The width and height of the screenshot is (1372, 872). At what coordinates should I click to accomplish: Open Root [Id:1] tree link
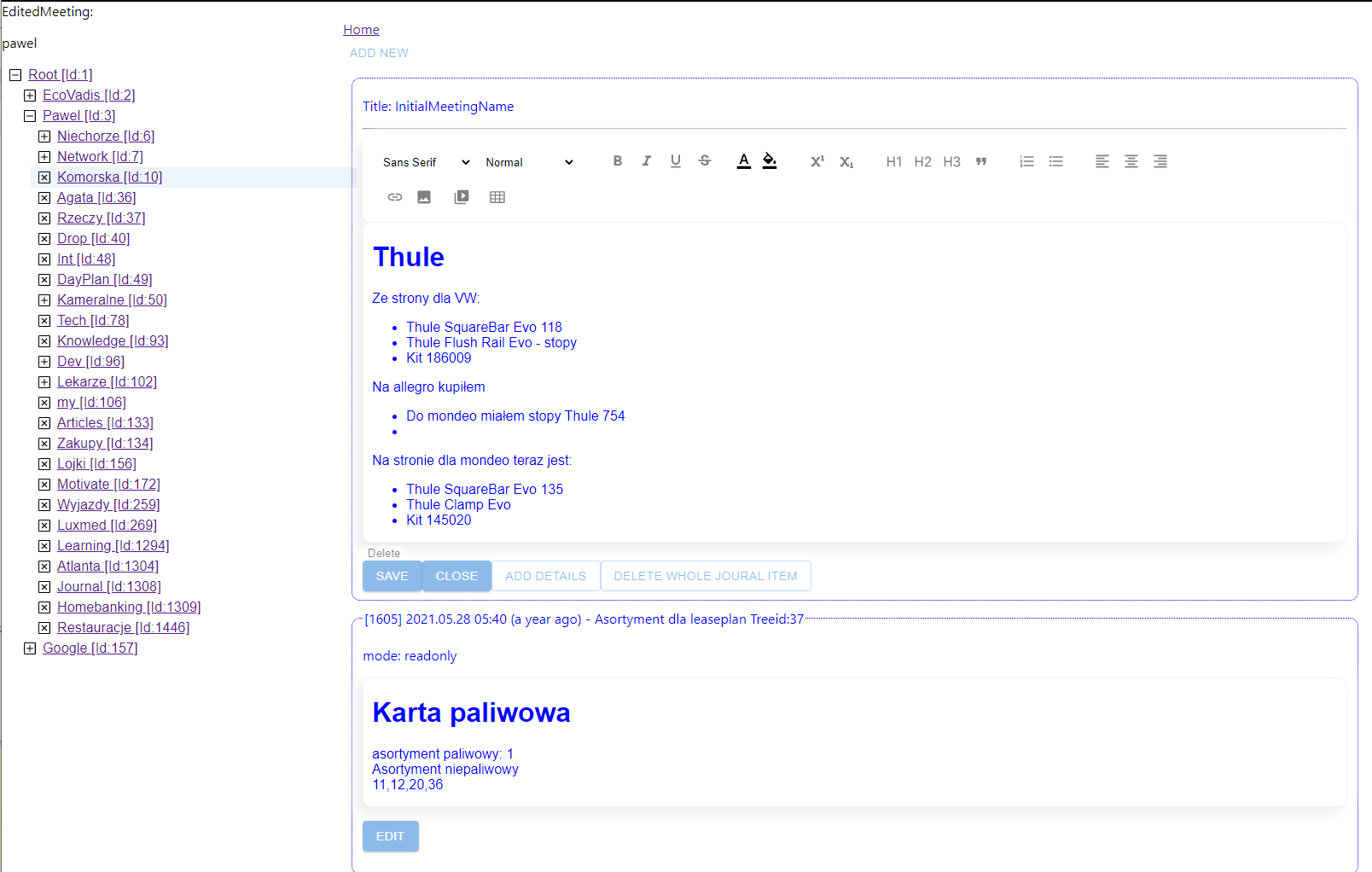(61, 75)
